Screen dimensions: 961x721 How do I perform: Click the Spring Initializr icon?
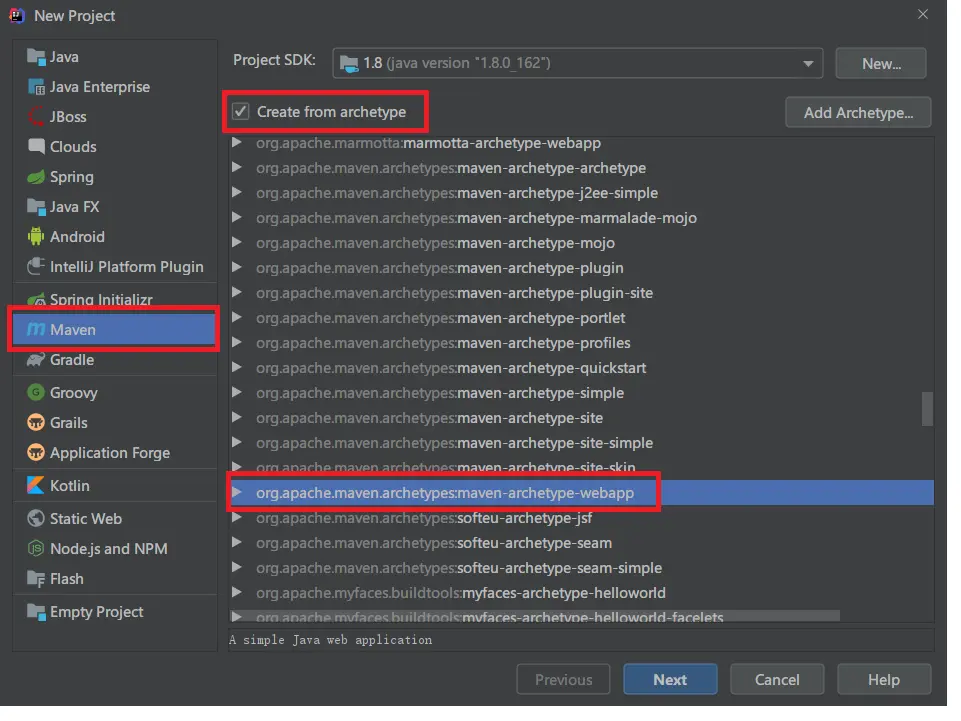pos(36,301)
